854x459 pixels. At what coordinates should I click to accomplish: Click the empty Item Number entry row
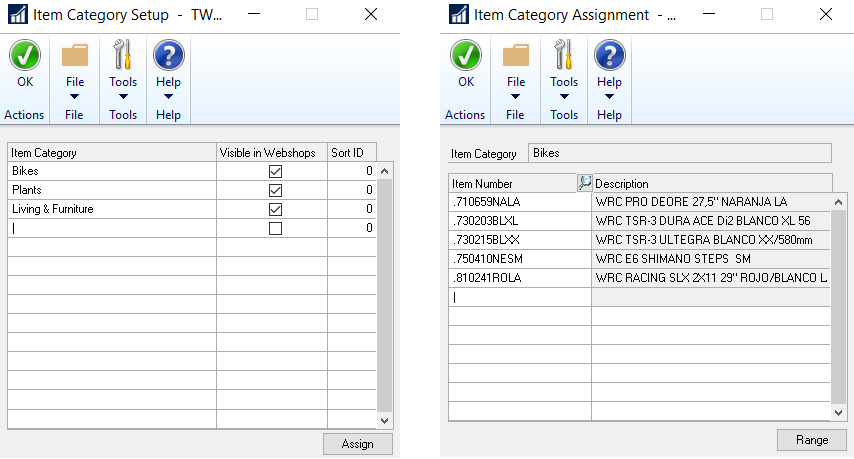pos(520,297)
